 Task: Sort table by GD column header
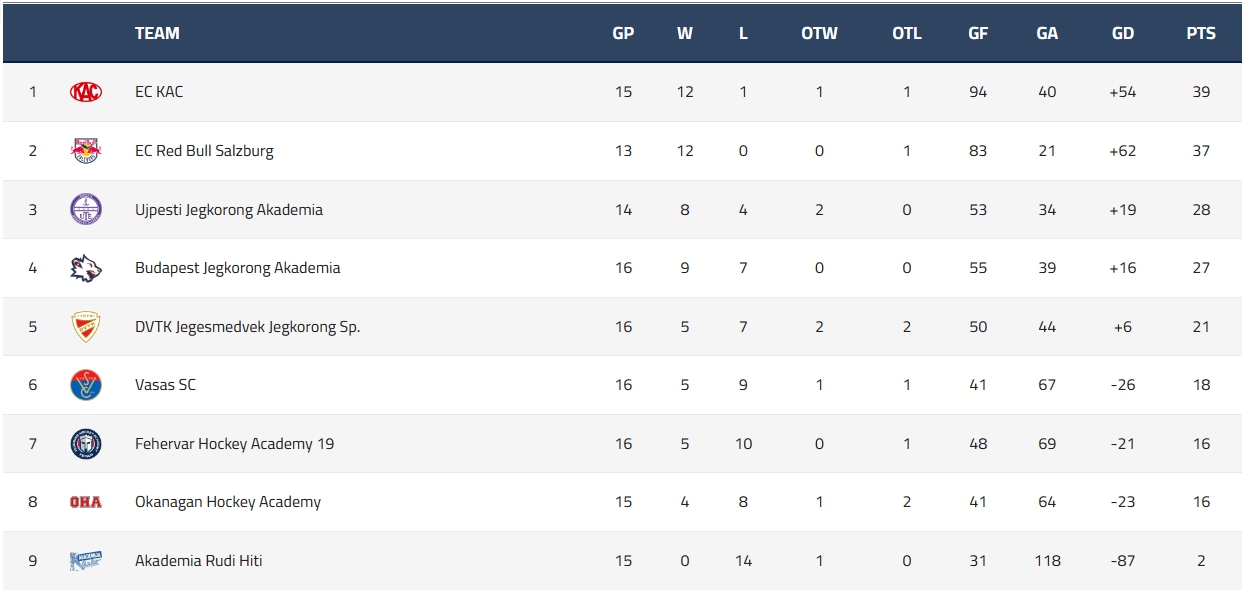(1123, 33)
